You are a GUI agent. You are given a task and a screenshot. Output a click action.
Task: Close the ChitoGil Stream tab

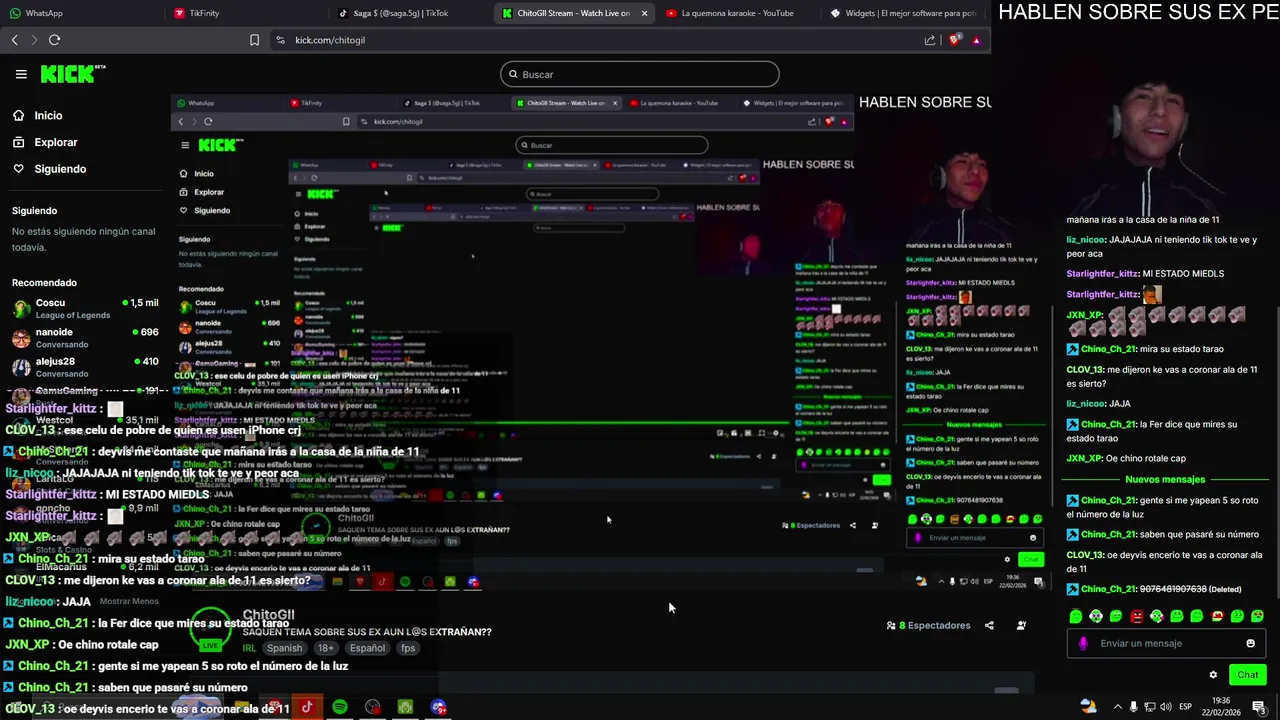(x=644, y=13)
